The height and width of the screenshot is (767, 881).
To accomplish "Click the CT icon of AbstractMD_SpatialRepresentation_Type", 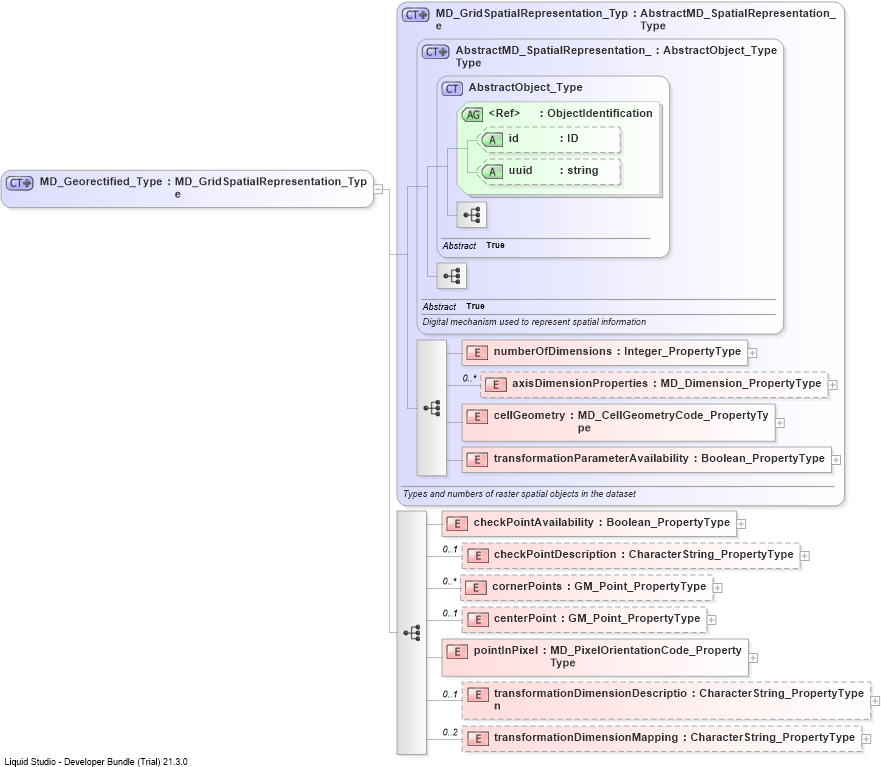I will click(435, 52).
